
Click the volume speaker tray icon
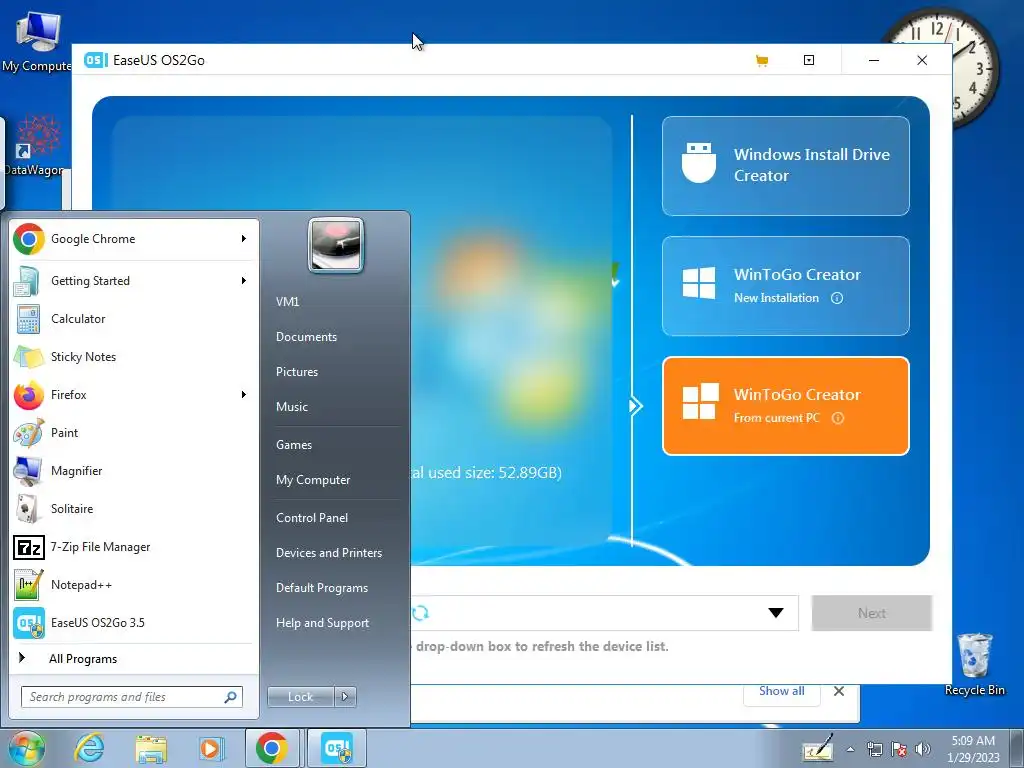tap(923, 749)
